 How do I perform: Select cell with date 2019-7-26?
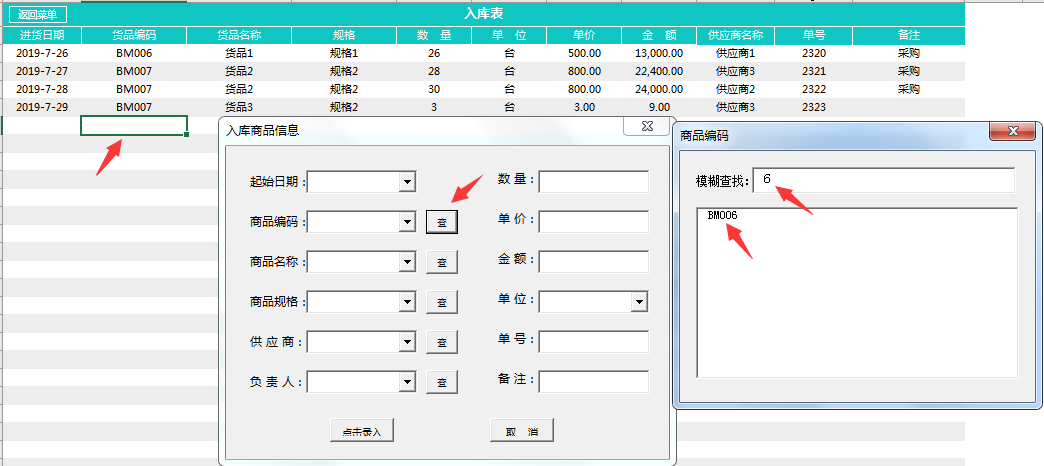[x=42, y=53]
